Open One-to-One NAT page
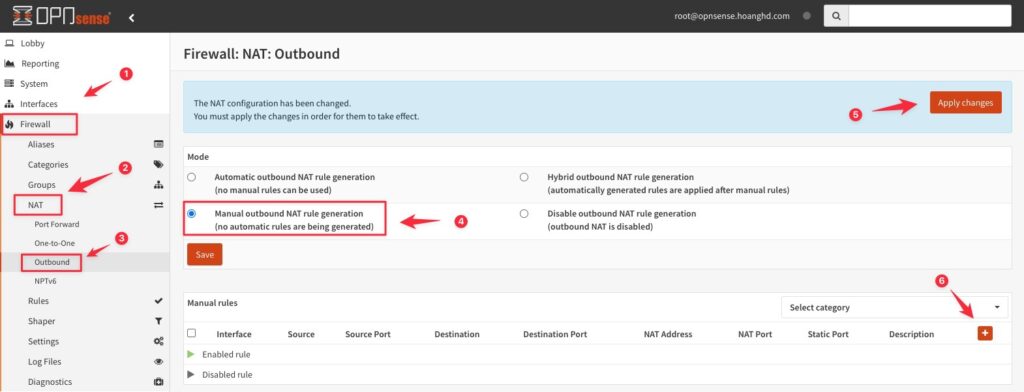Screen dimensions: 1024x392 pos(55,243)
